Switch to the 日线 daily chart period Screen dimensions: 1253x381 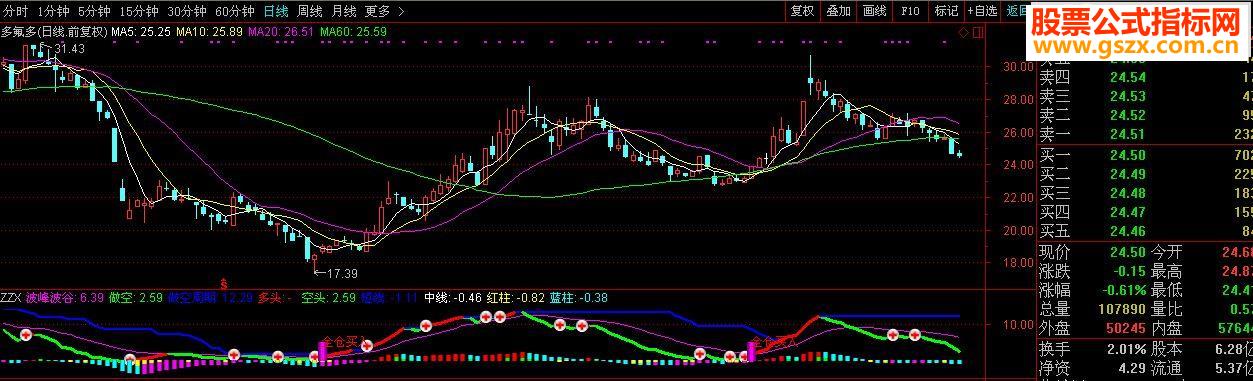pyautogui.click(x=275, y=11)
